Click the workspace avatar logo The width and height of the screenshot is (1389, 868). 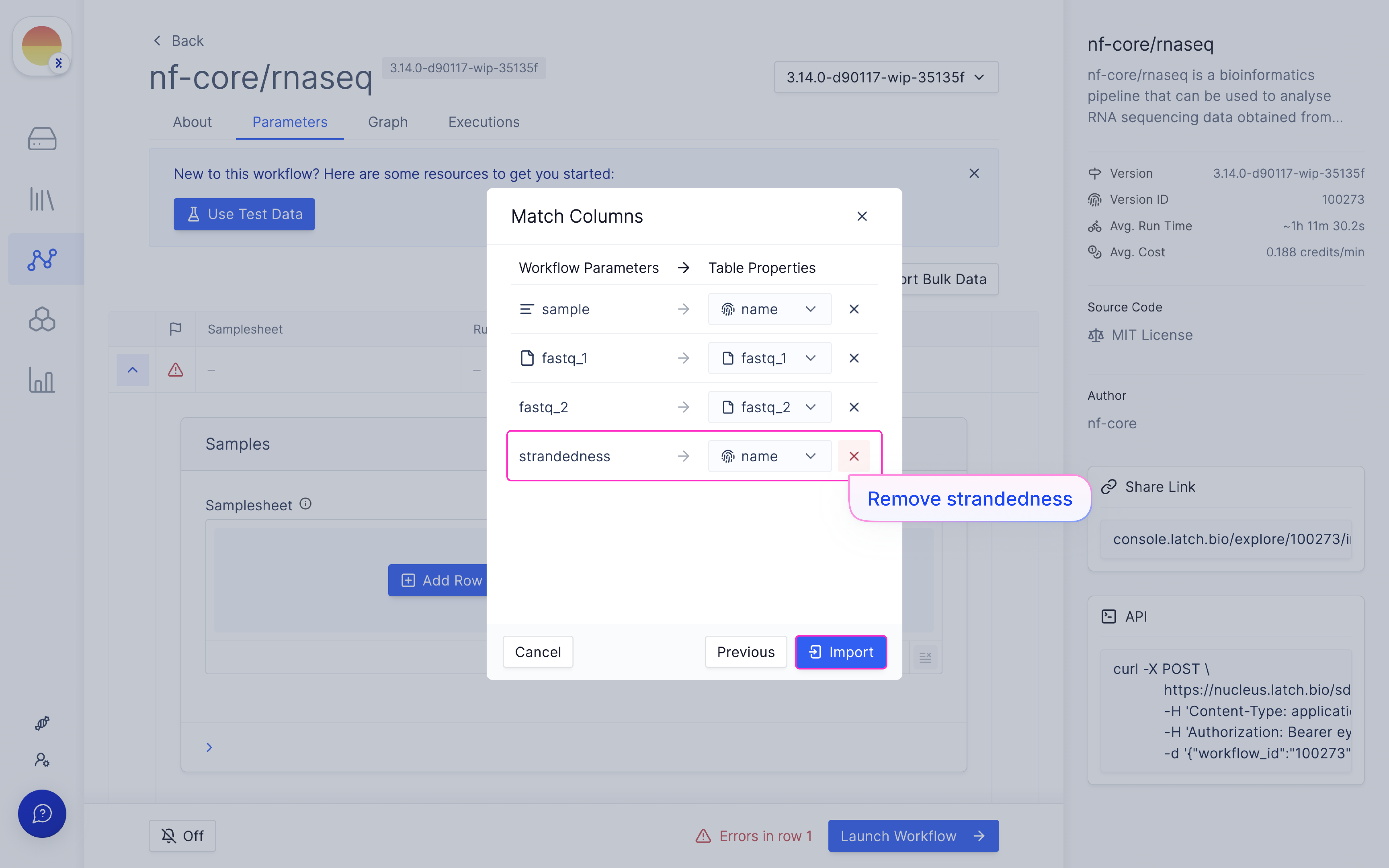(42, 46)
